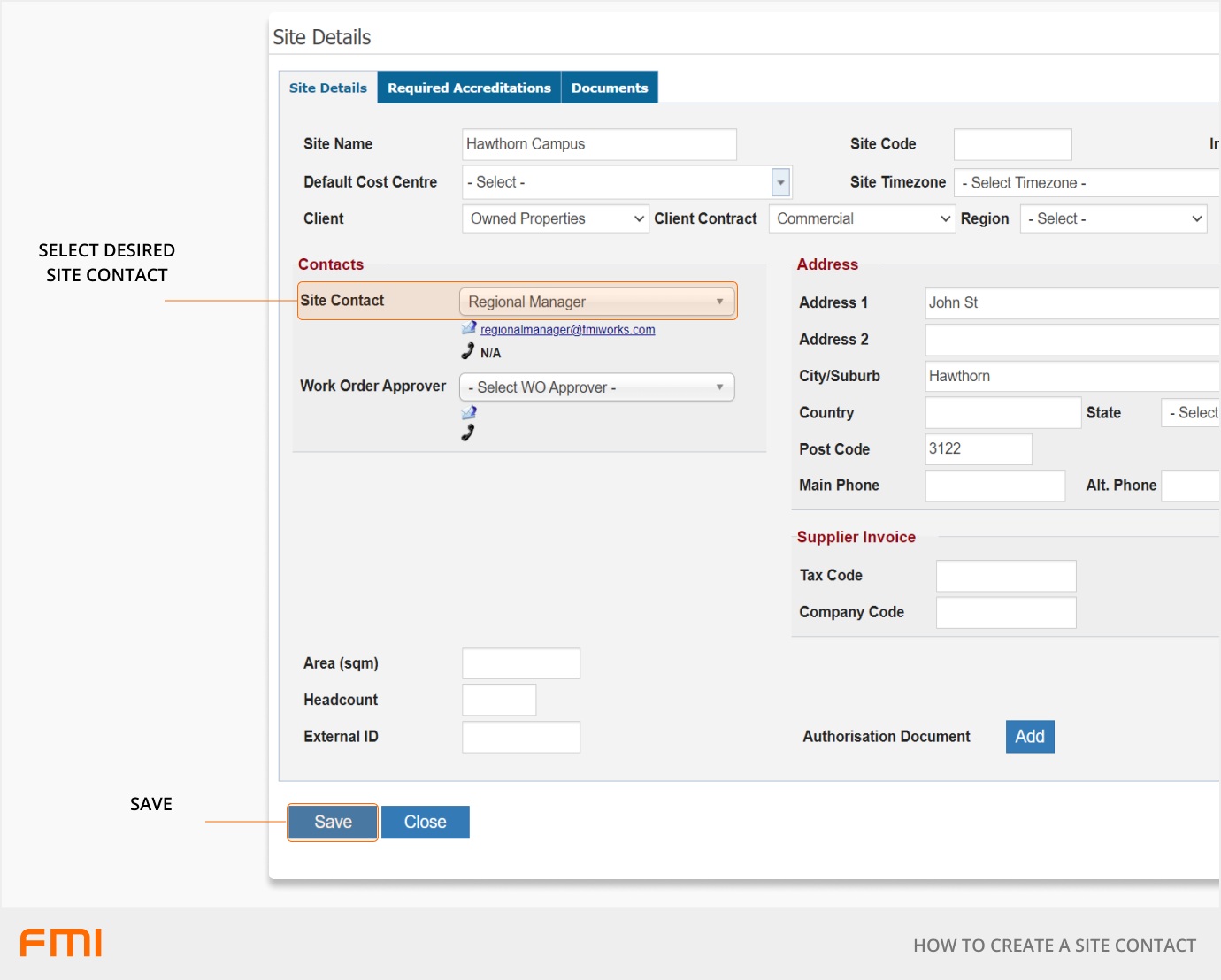Click the Site Name input field
Viewport: 1221px width, 980px height.
click(x=599, y=144)
